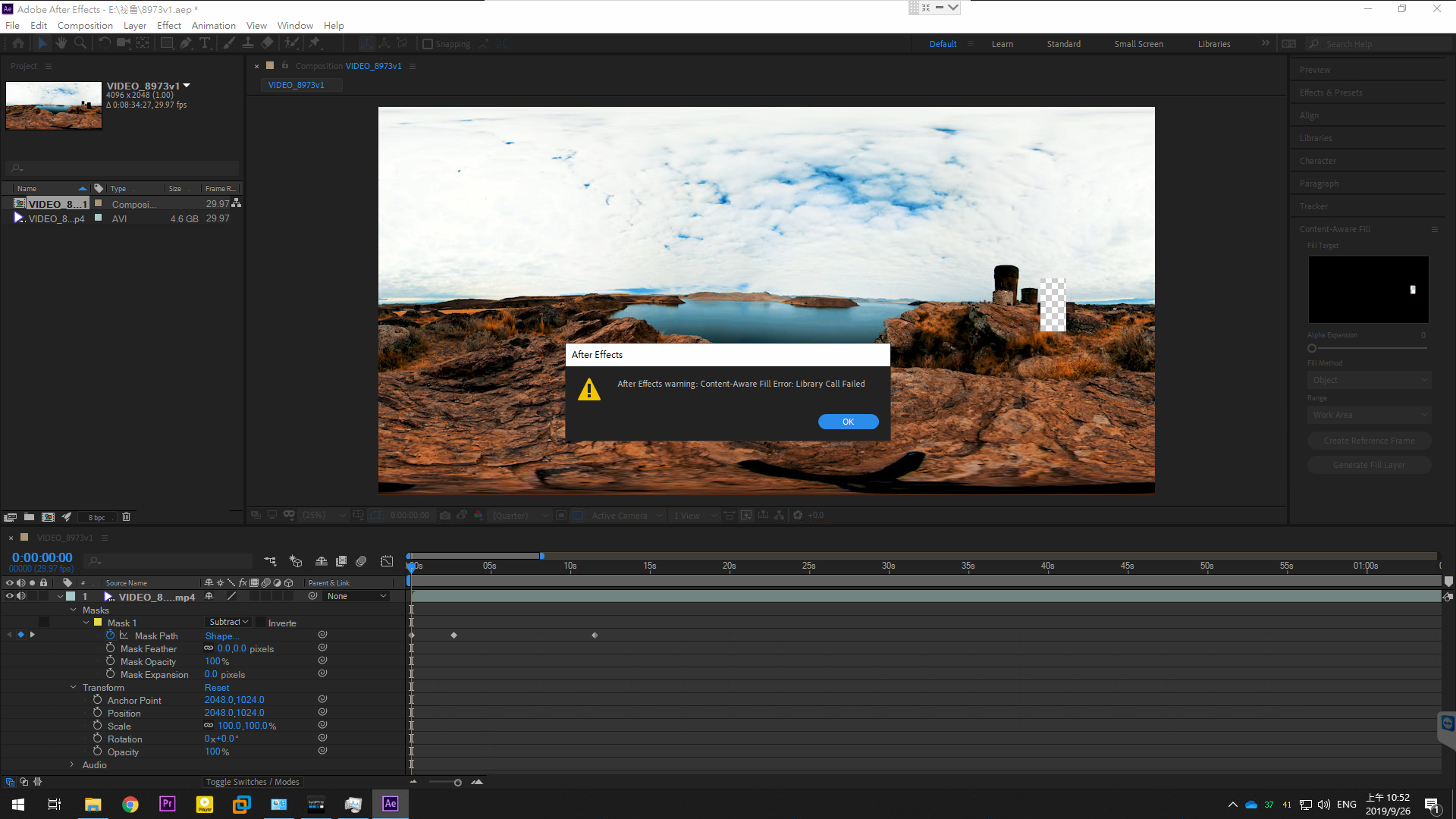Open the Premiere Pro taskbar icon
1456x819 pixels.
tap(167, 804)
